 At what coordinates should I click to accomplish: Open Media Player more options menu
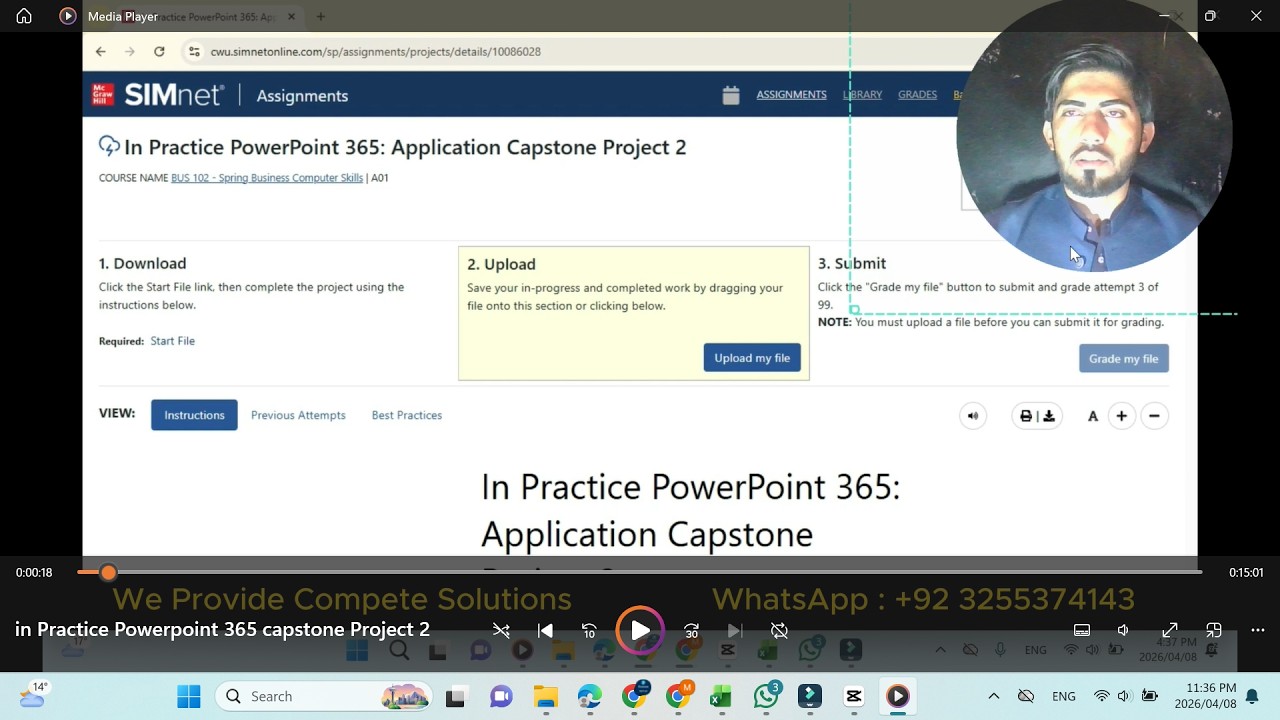click(1258, 630)
